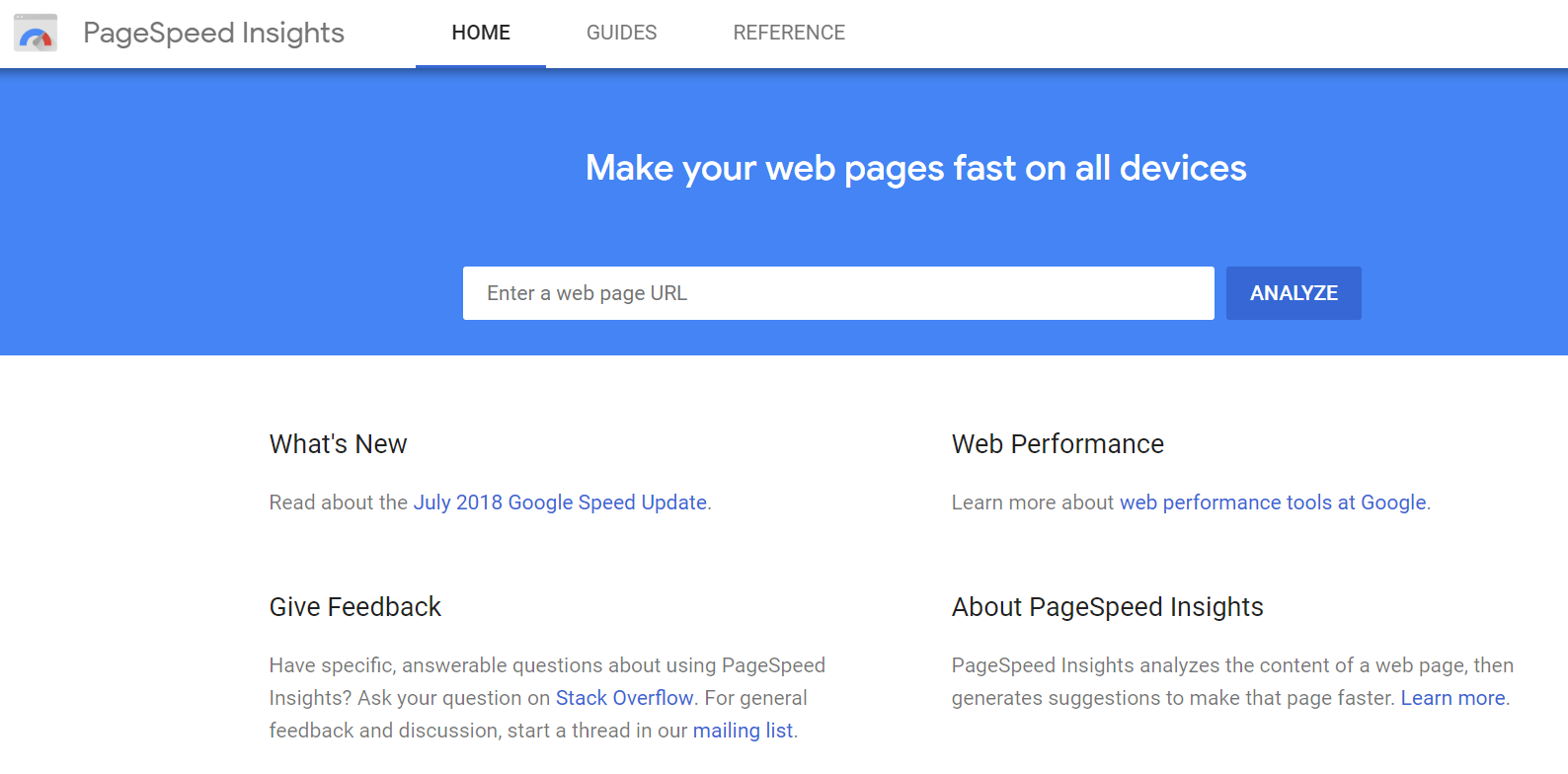Click the Give Feedback section heading
Screen dimensions: 1568x774
(355, 607)
